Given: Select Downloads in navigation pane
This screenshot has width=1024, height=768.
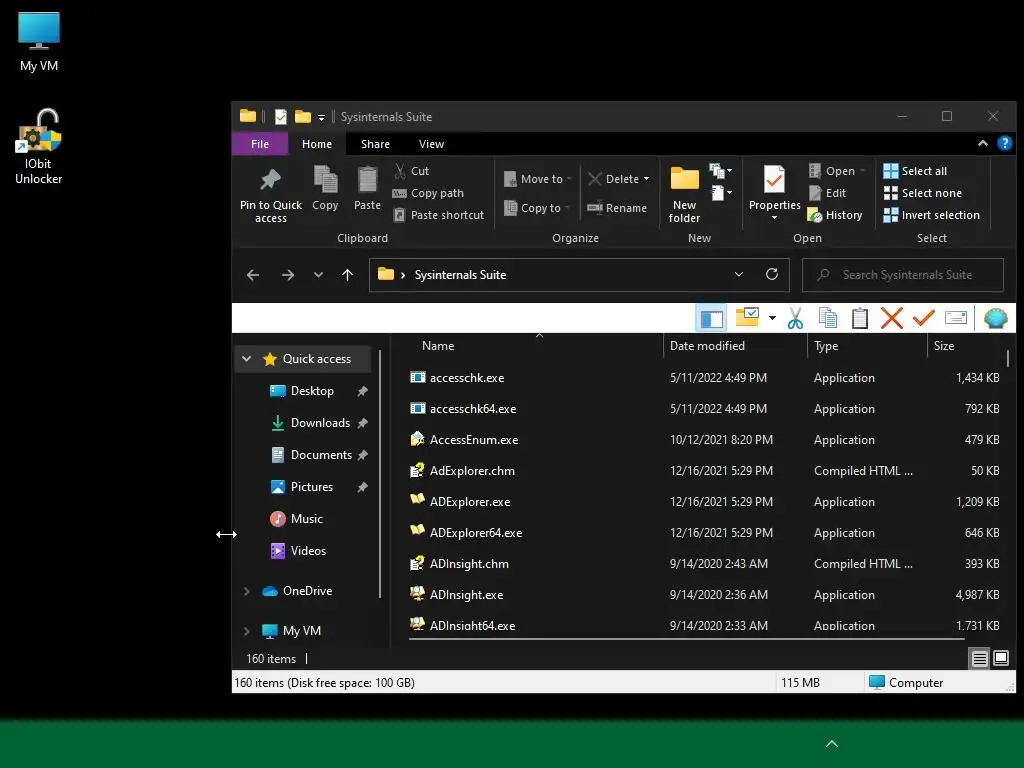Looking at the screenshot, I should (x=319, y=423).
